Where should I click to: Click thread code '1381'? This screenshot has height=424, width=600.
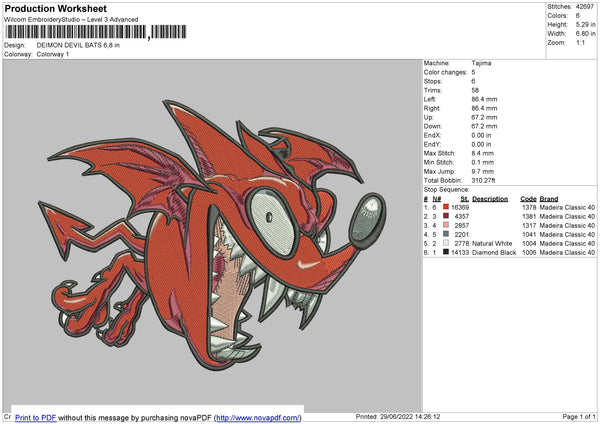tap(529, 217)
